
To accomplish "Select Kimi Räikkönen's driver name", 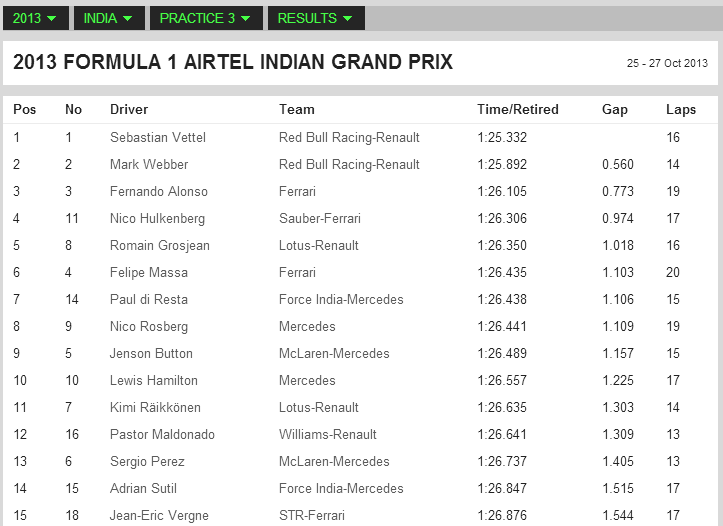I will pos(155,408).
